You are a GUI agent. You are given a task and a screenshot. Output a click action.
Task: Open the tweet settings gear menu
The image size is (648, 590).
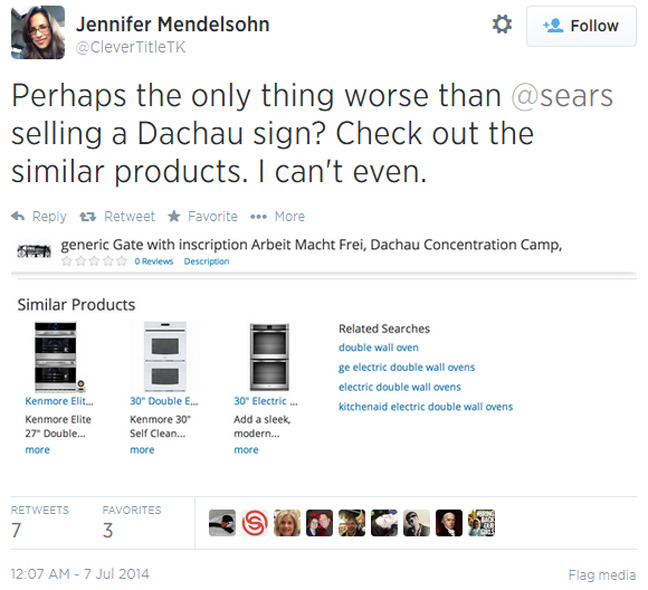502,25
